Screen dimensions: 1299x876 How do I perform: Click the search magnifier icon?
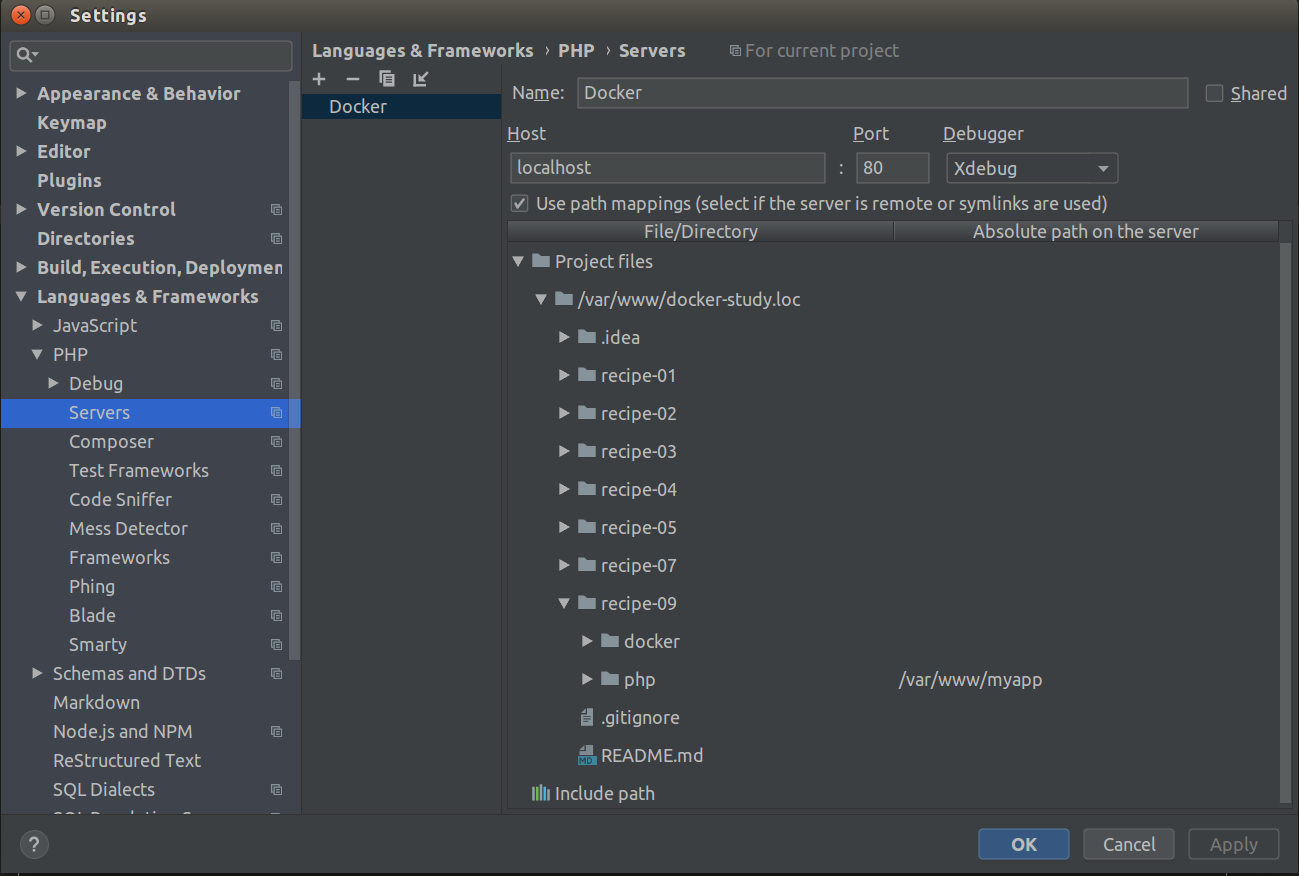coord(26,55)
